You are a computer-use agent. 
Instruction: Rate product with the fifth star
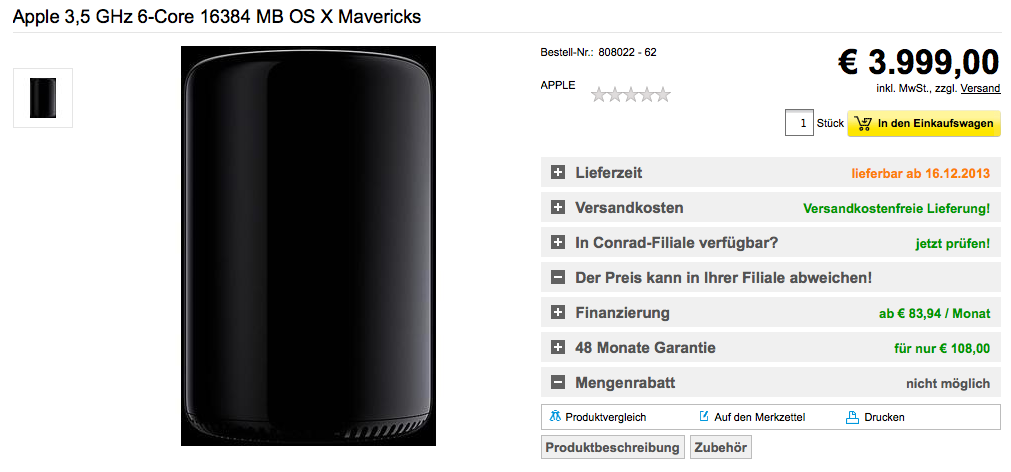[663, 95]
